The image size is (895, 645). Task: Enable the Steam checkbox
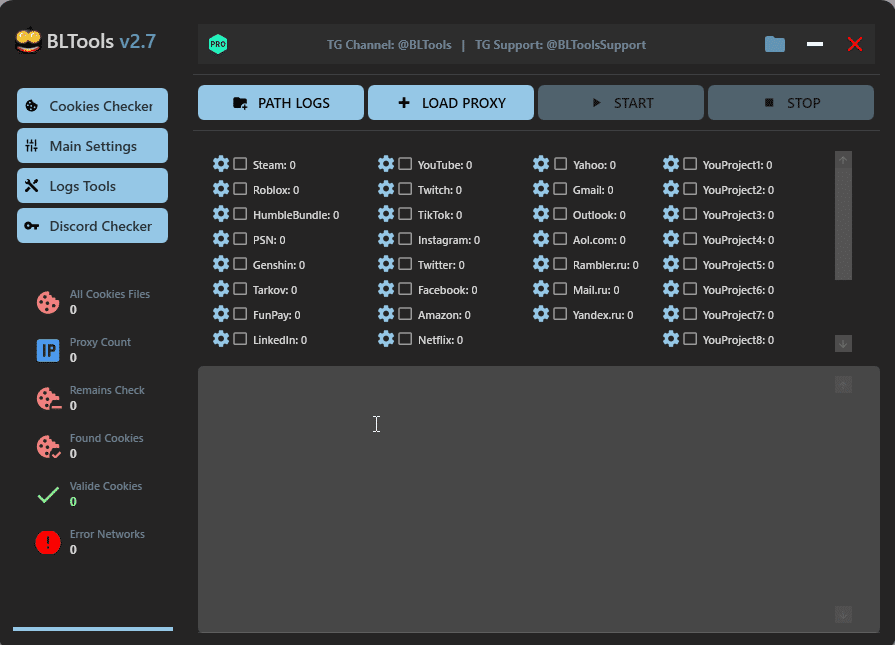(240, 164)
